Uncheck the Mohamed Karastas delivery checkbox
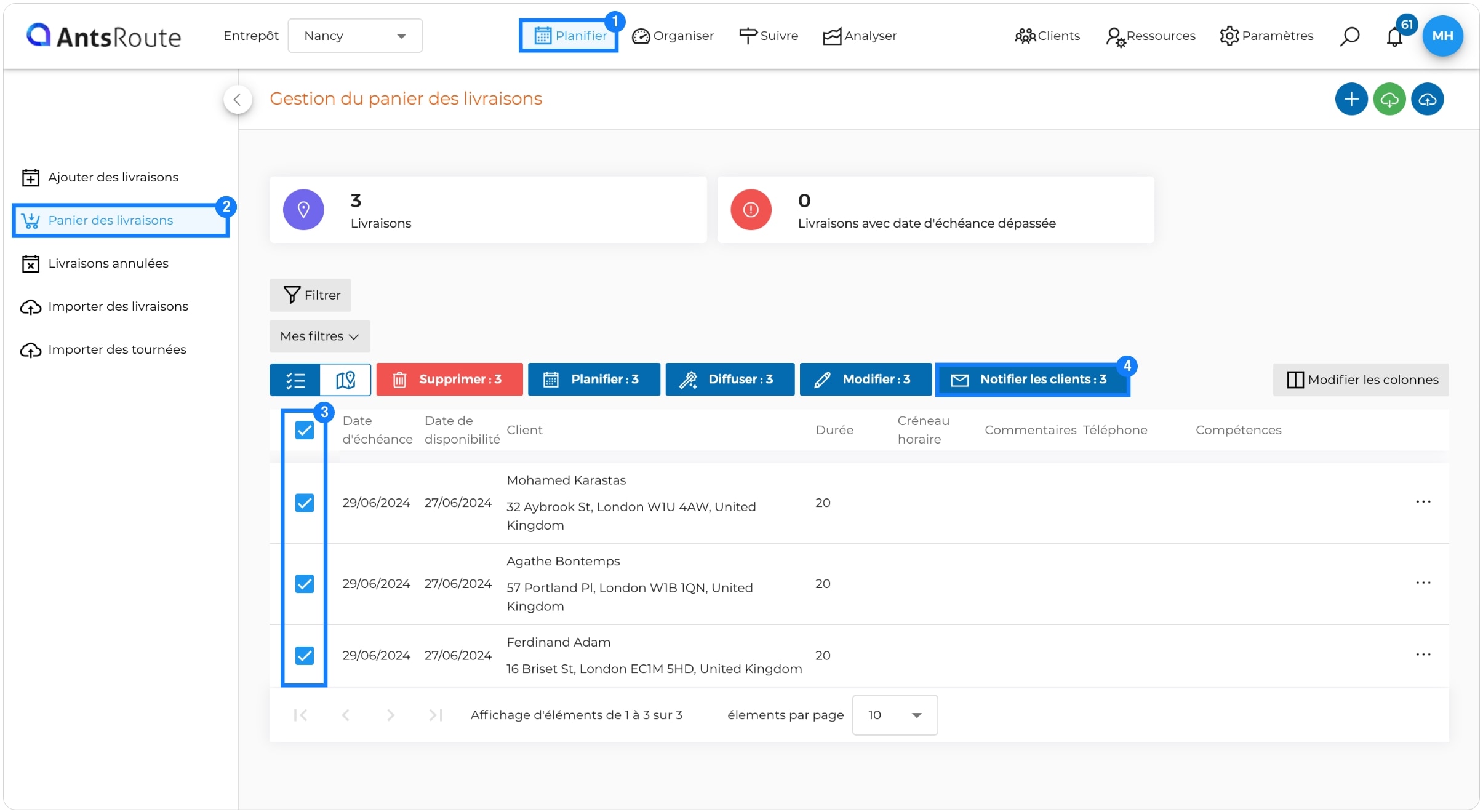The image size is (1483, 812). click(x=305, y=503)
